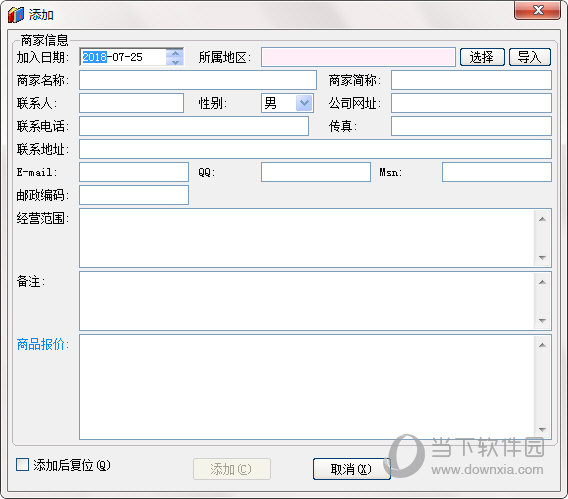Focus the 联系地址 input field
The width and height of the screenshot is (568, 499).
[x=315, y=149]
